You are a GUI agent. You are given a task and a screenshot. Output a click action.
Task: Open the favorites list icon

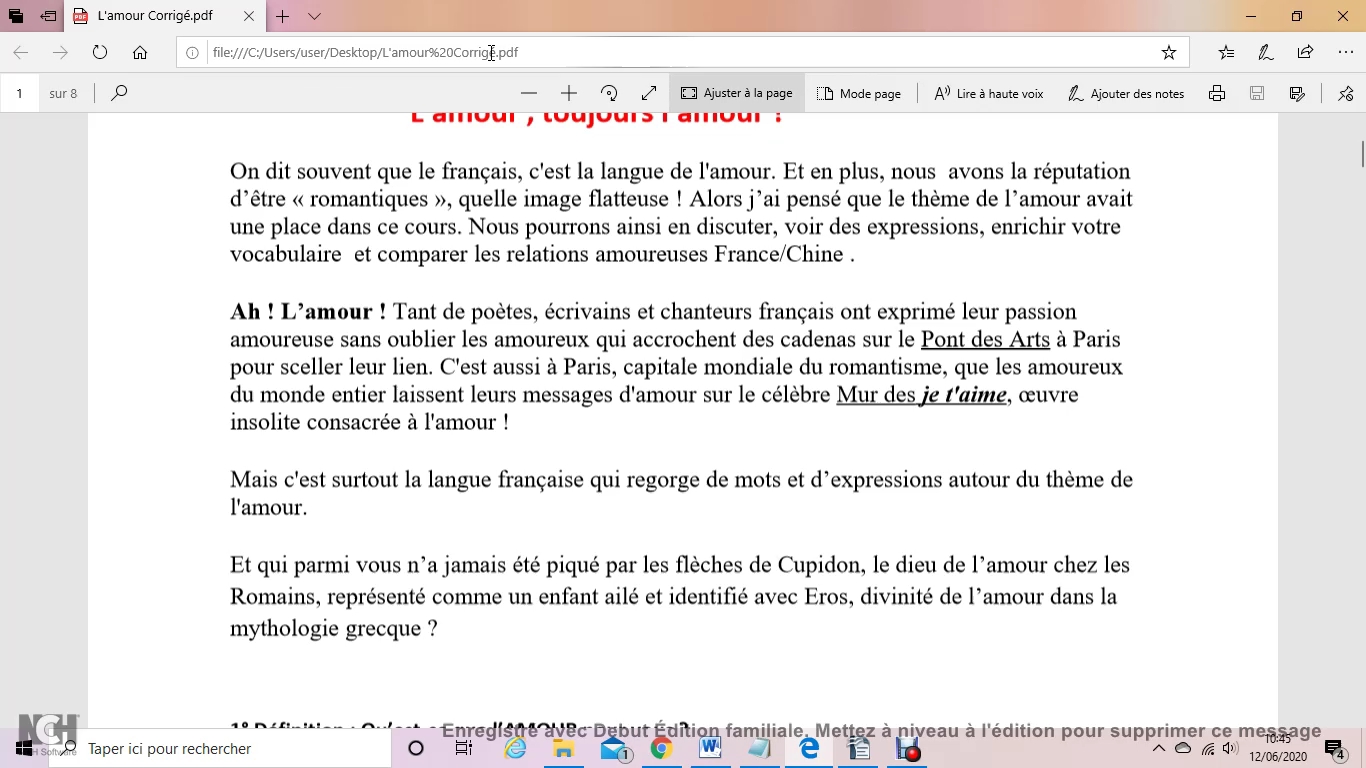(x=1226, y=52)
